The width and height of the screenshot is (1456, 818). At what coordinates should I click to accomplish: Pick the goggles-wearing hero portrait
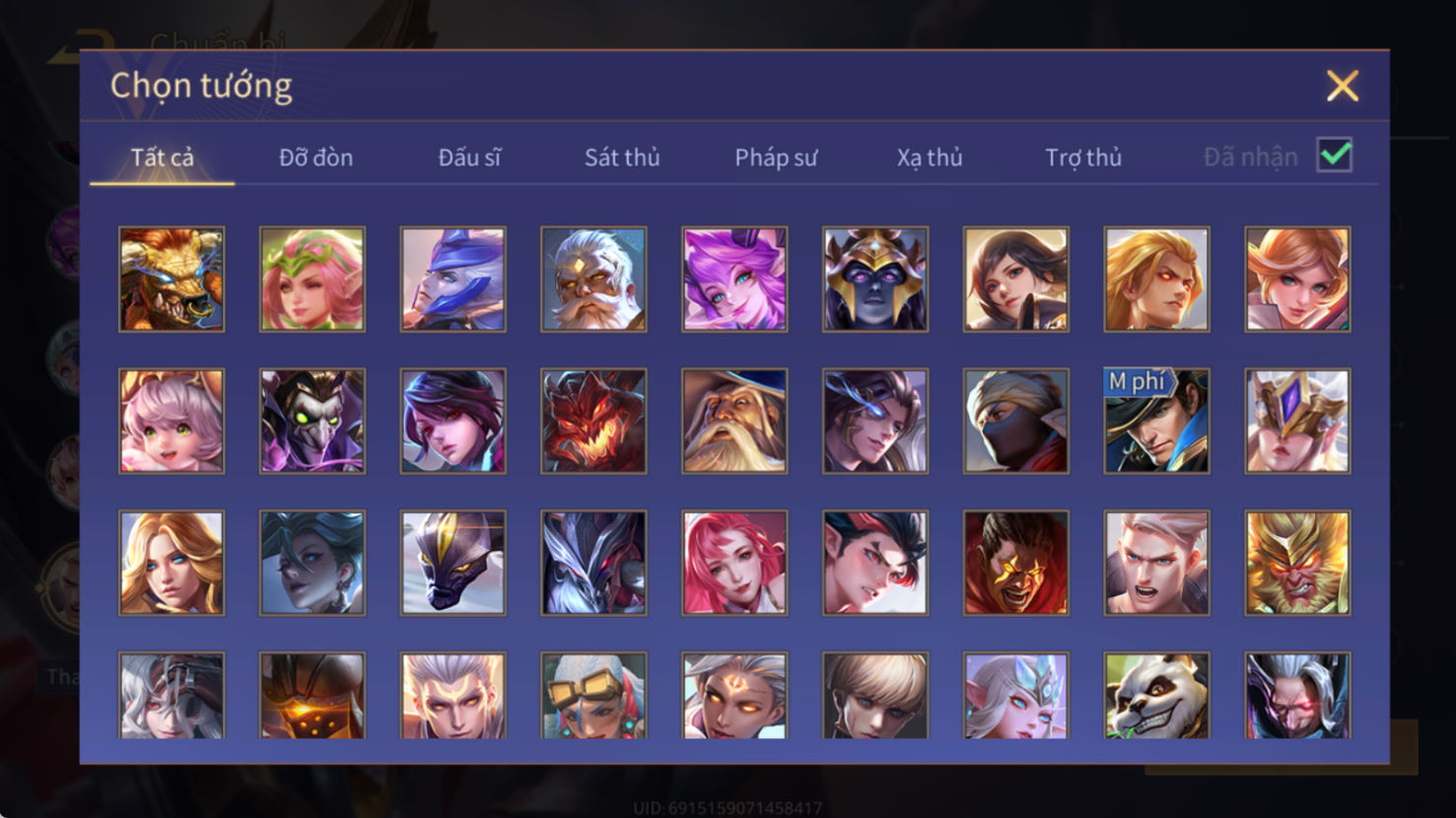593,696
